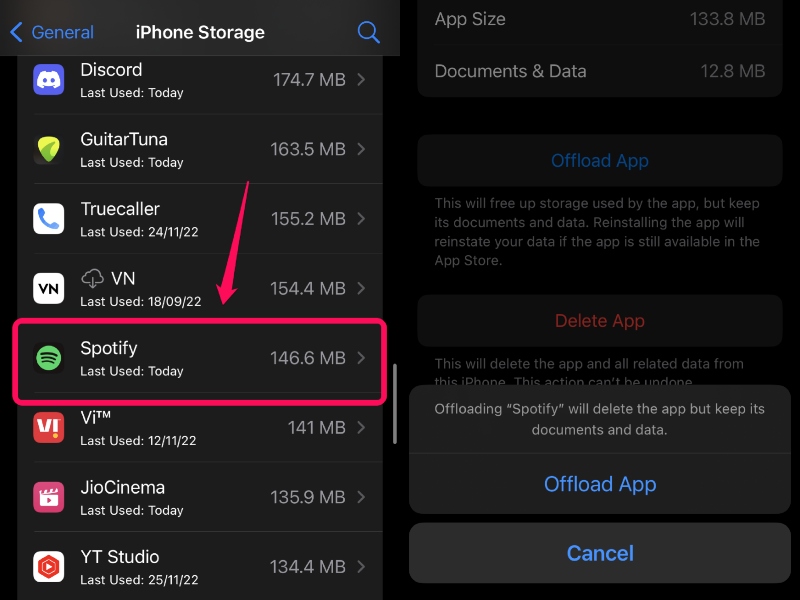Tap the Truecaller phone icon
The image size is (800, 600).
pyautogui.click(x=49, y=219)
